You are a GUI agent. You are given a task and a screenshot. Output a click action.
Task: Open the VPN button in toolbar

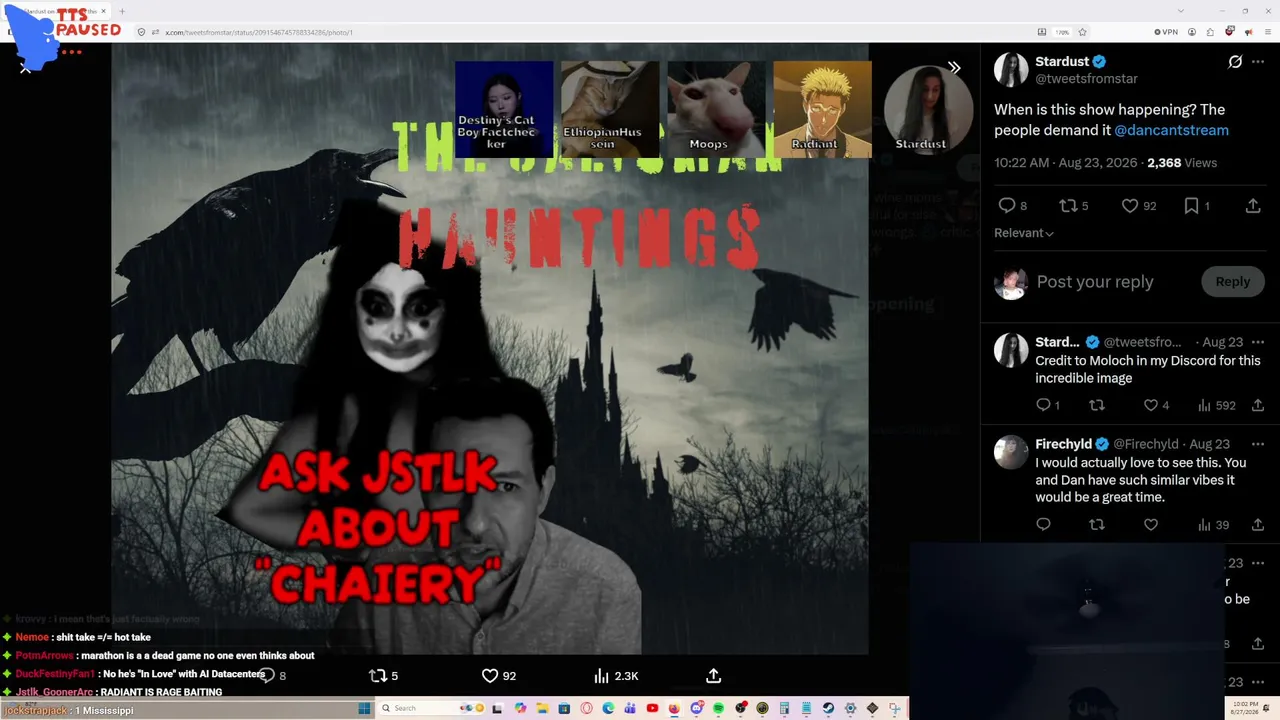pos(1166,32)
